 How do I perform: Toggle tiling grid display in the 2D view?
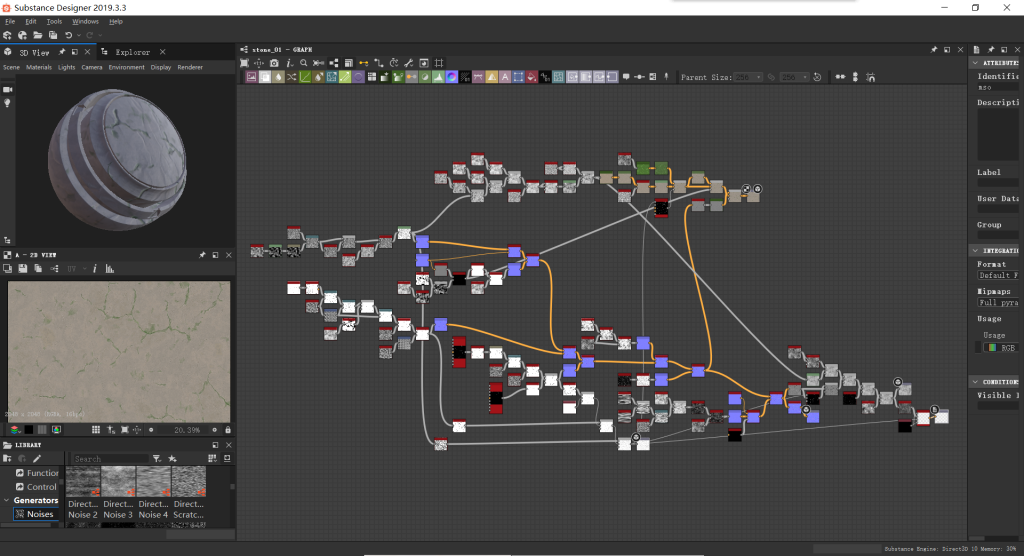click(x=96, y=430)
